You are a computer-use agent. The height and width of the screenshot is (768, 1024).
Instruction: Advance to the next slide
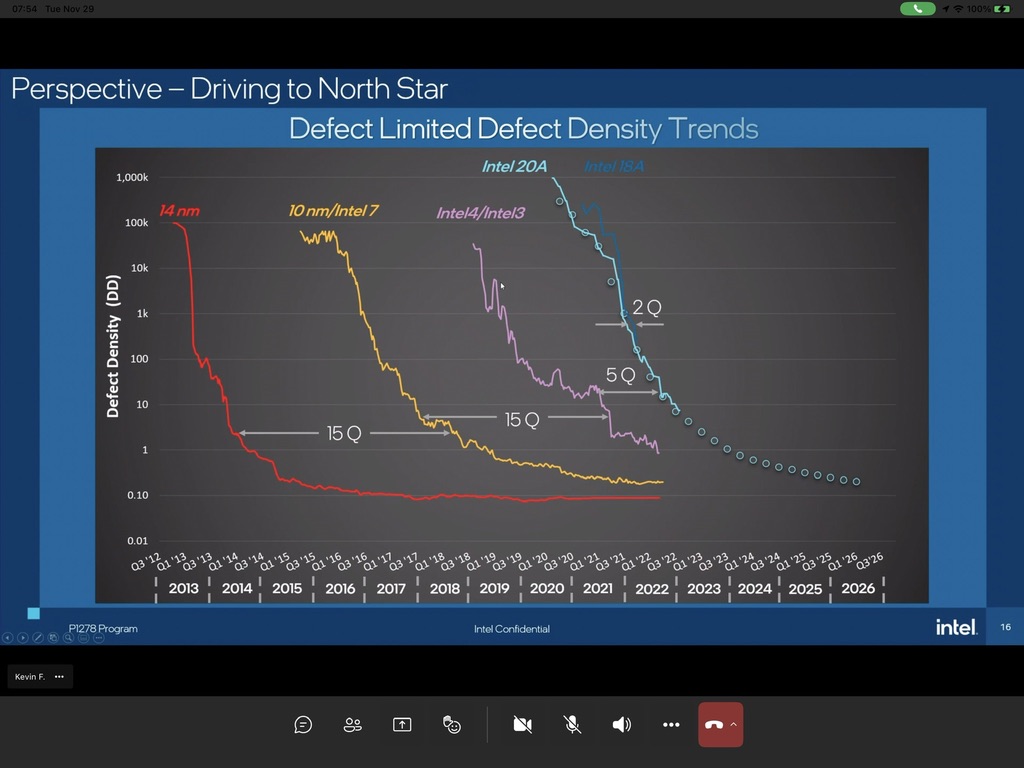23,637
